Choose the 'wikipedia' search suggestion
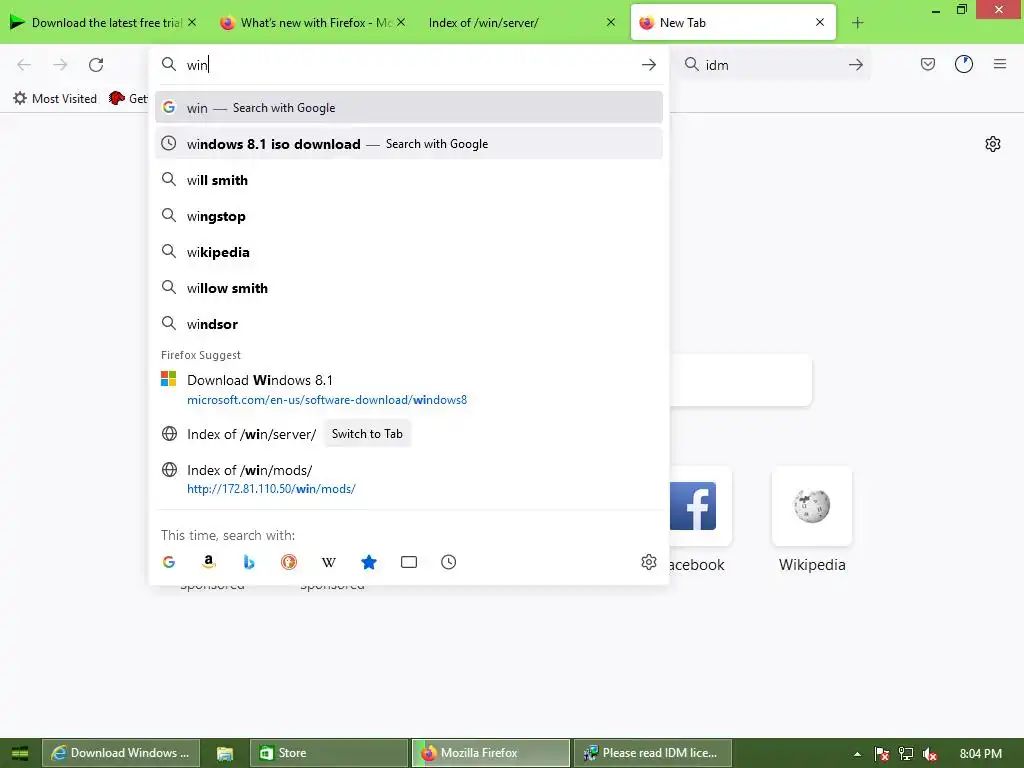 pos(409,252)
